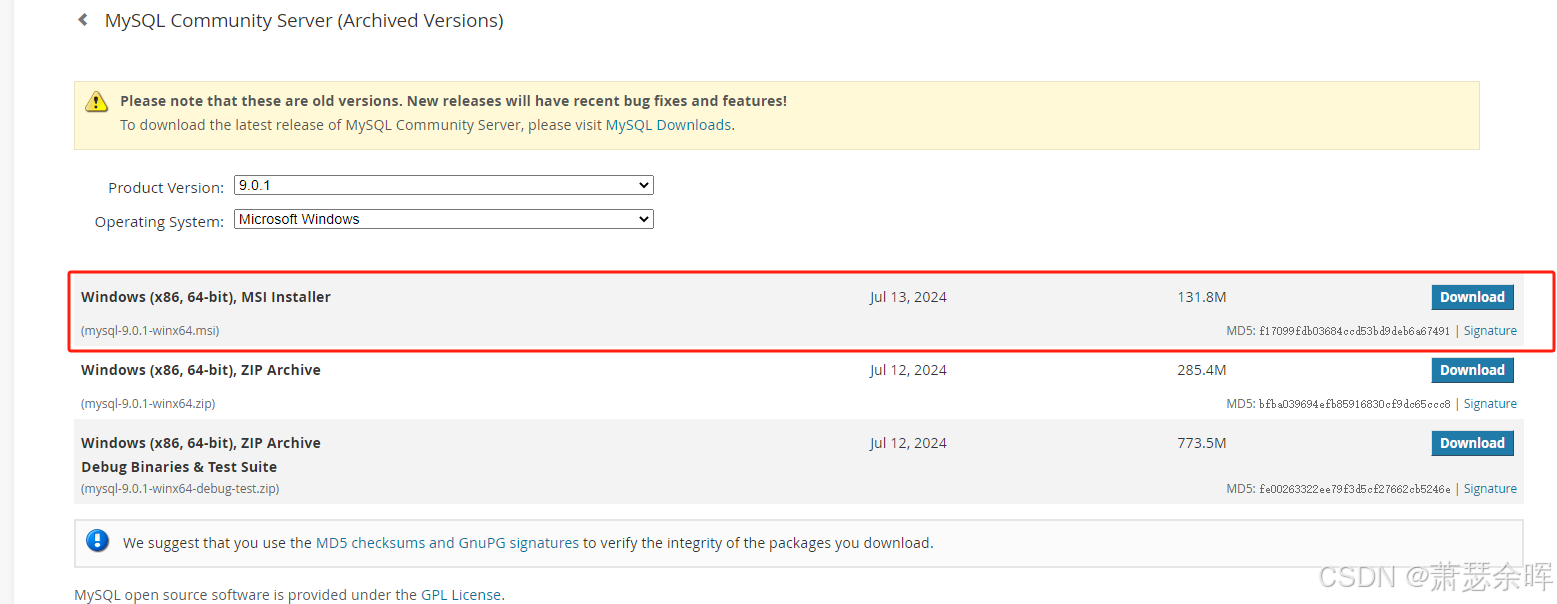The image size is (1557, 604).
Task: Click the yellow warning triangle icon
Action: point(96,101)
